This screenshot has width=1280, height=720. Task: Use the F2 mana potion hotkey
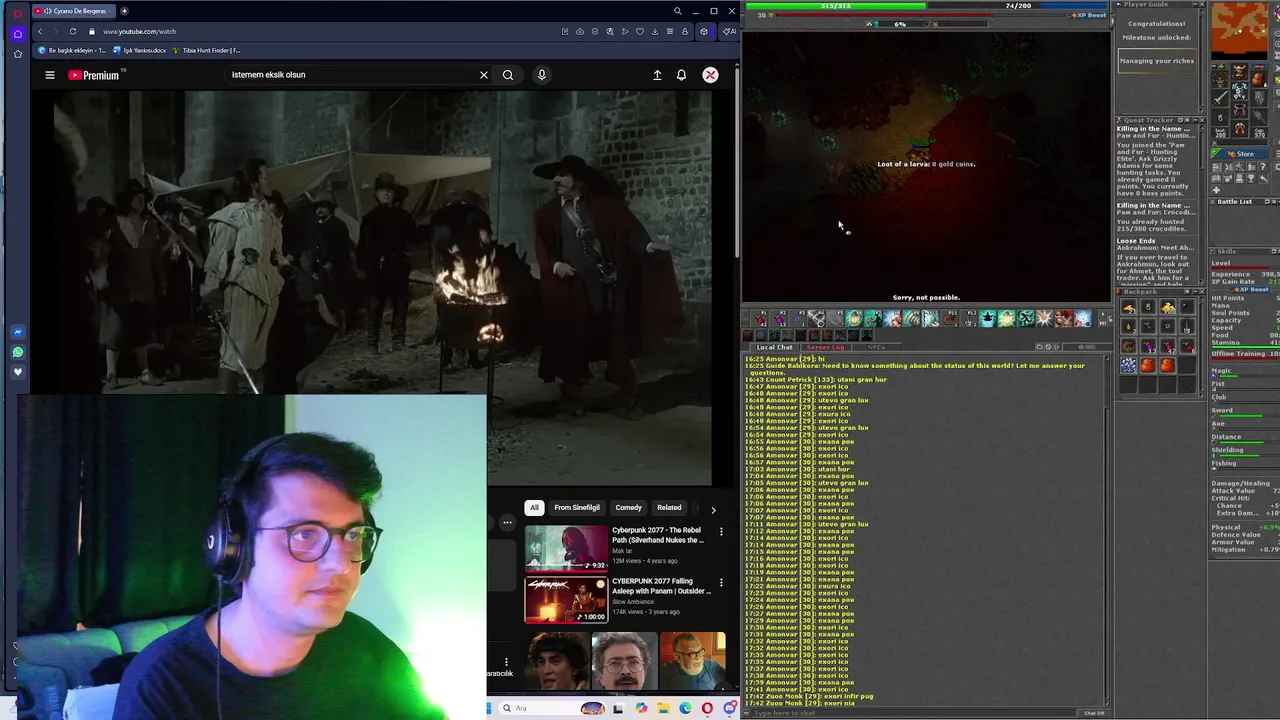[779, 319]
